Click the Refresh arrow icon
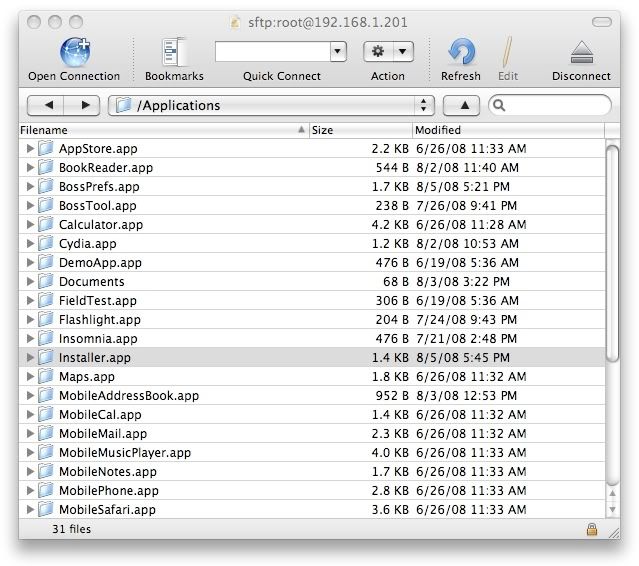 click(x=461, y=52)
